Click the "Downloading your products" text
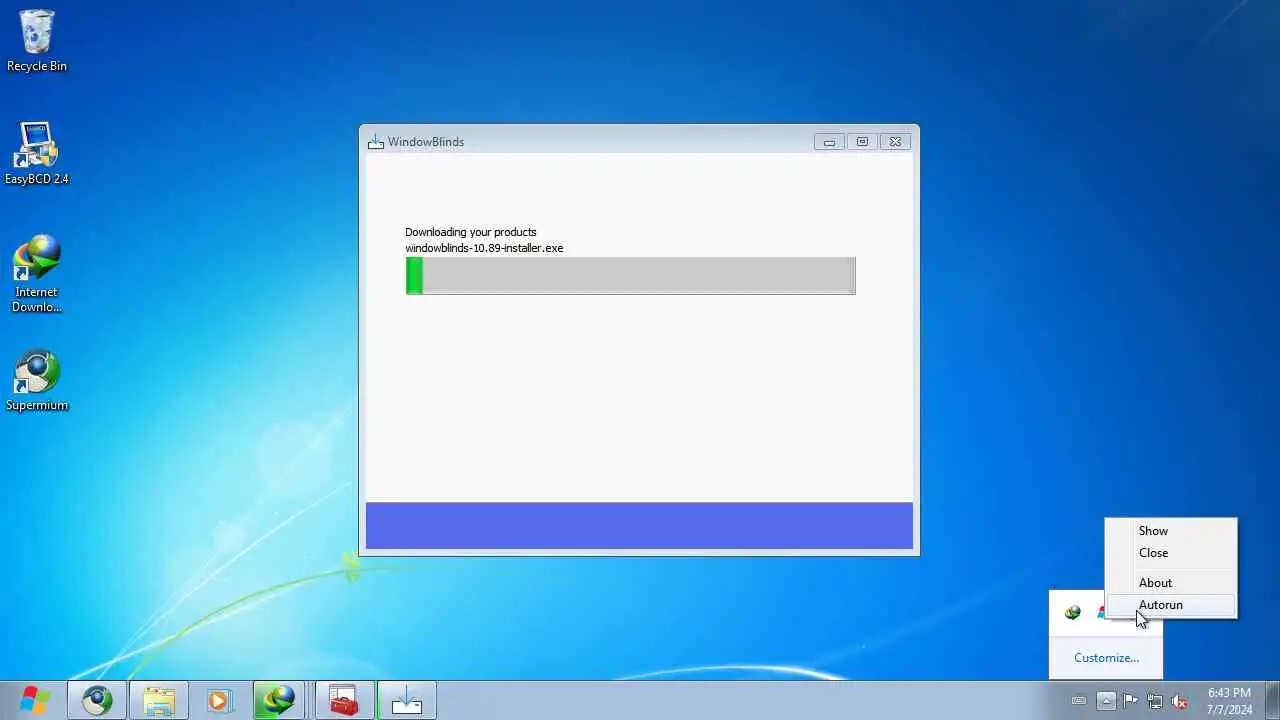This screenshot has width=1280, height=720. [x=470, y=232]
